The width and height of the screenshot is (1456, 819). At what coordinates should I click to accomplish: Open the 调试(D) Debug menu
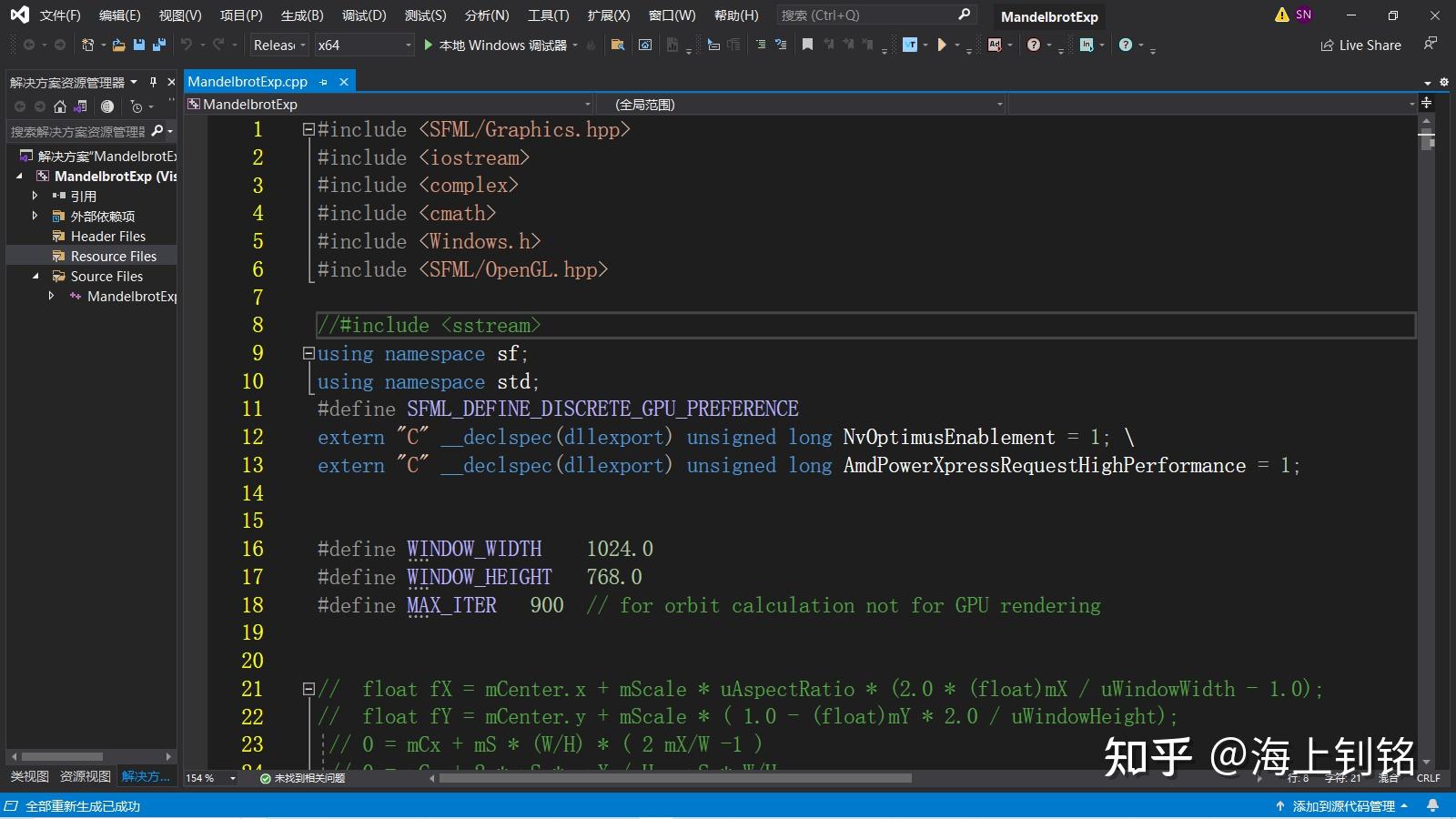tap(364, 15)
